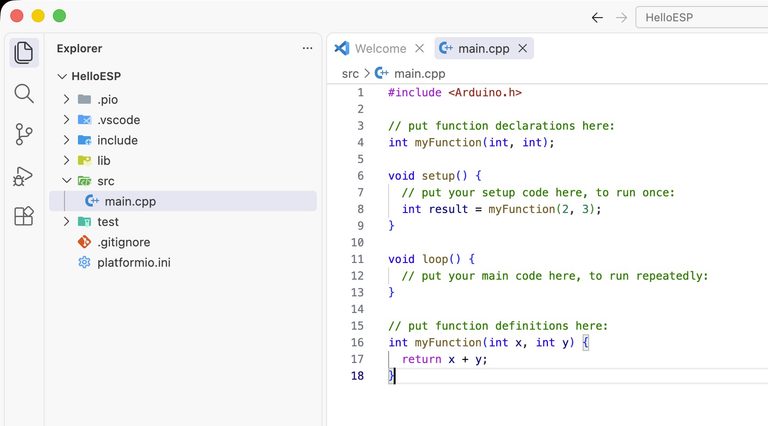The width and height of the screenshot is (768, 426).
Task: Switch to the Welcome tab
Action: click(x=381, y=48)
